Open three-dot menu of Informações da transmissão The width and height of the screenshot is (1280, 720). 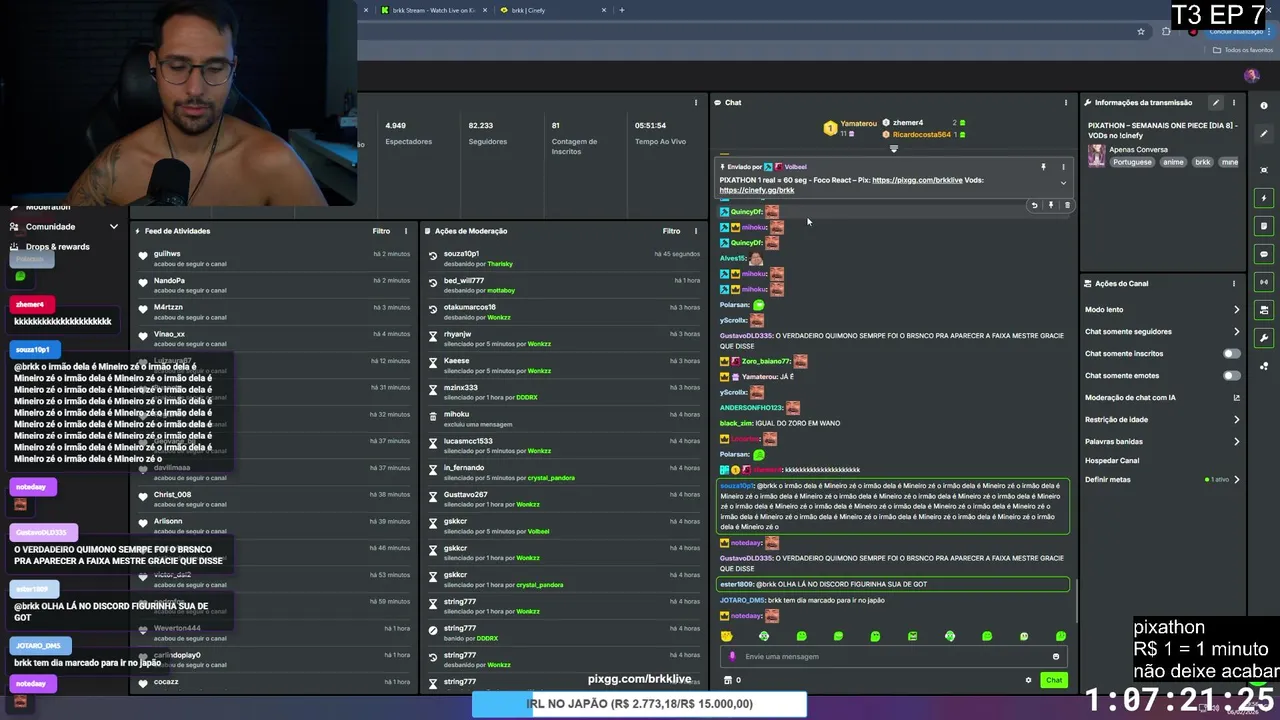[1234, 102]
